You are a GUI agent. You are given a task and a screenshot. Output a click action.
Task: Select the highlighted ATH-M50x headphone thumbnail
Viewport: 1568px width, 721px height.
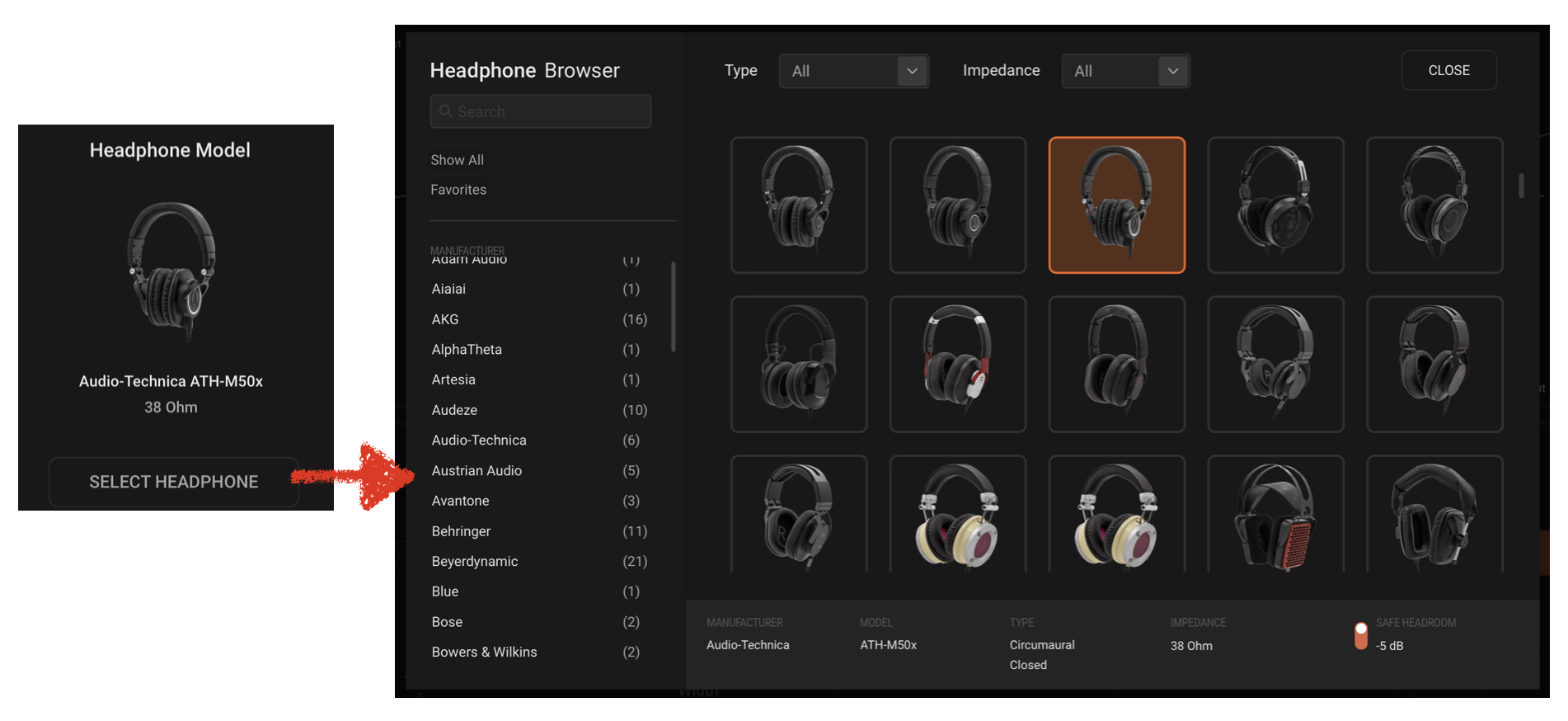(1116, 205)
